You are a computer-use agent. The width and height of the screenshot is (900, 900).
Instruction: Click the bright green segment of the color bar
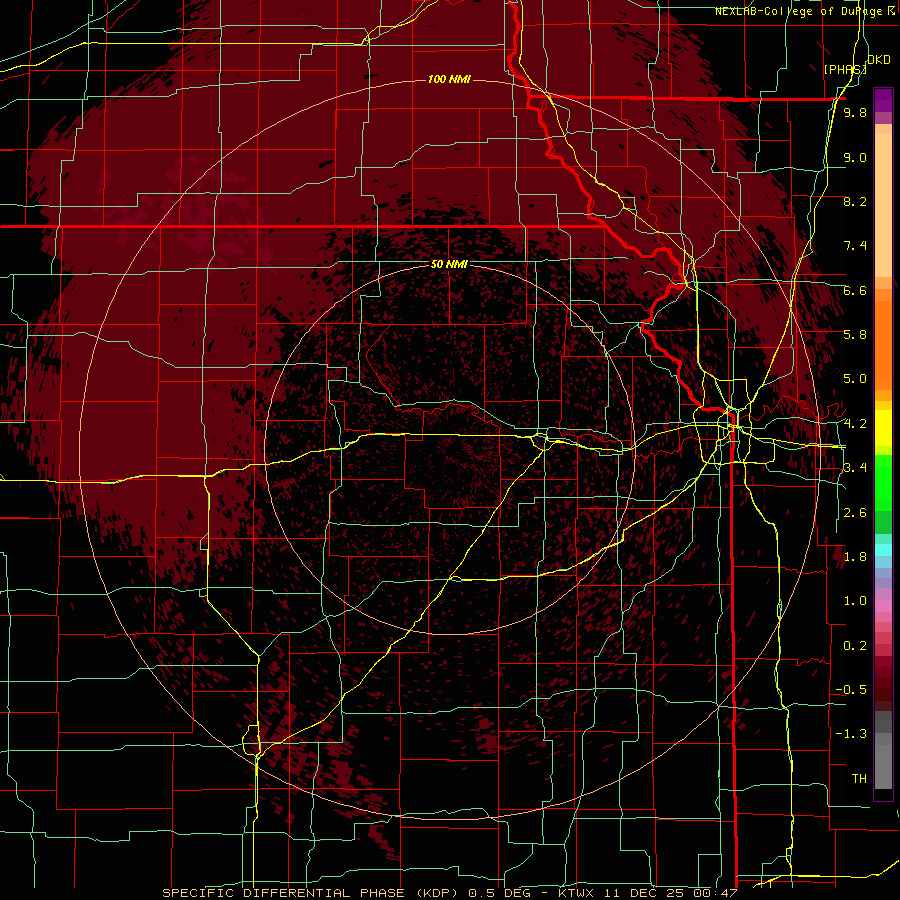[883, 483]
